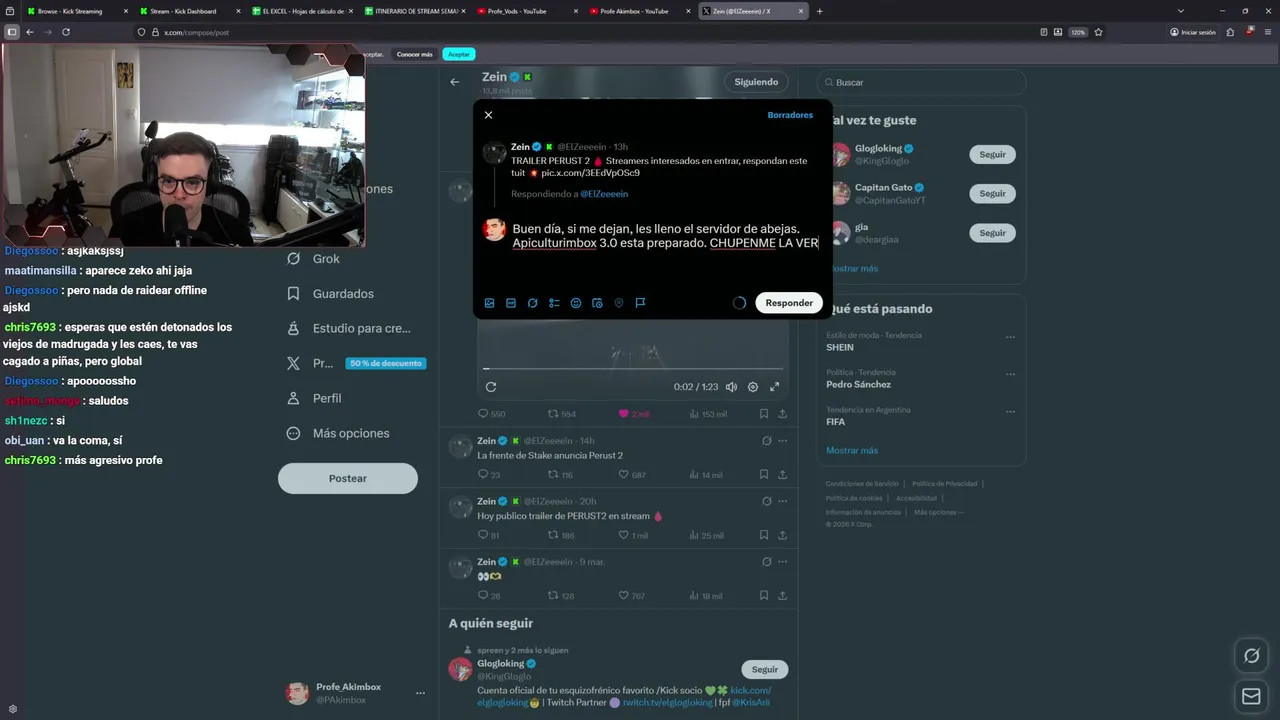Click the Buscar search field
Screen dimensions: 1280x720
pyautogui.click(x=922, y=82)
